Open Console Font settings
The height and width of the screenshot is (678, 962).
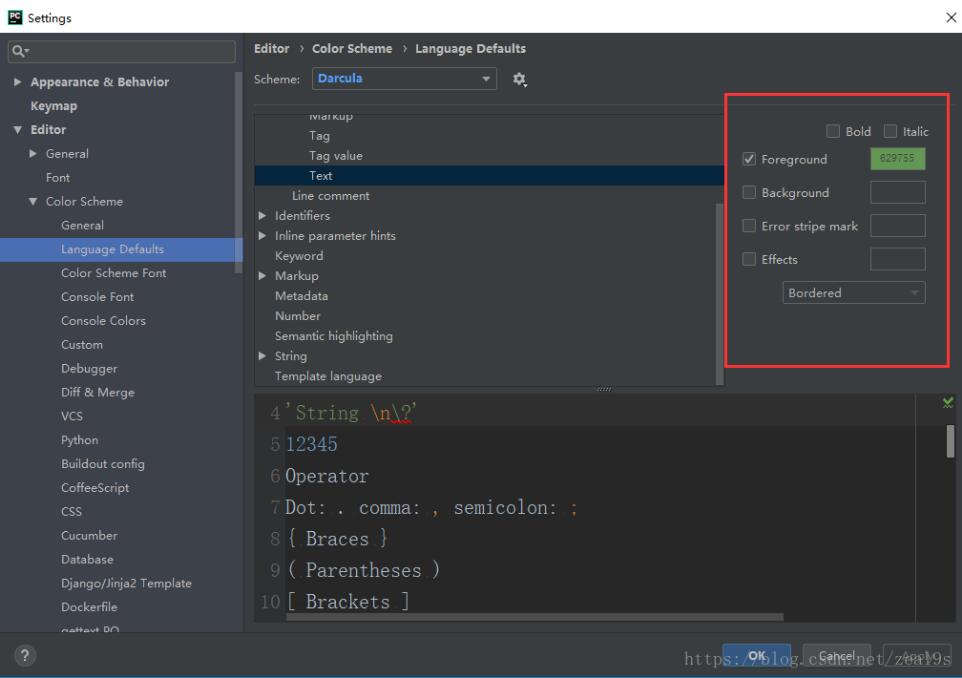(97, 297)
